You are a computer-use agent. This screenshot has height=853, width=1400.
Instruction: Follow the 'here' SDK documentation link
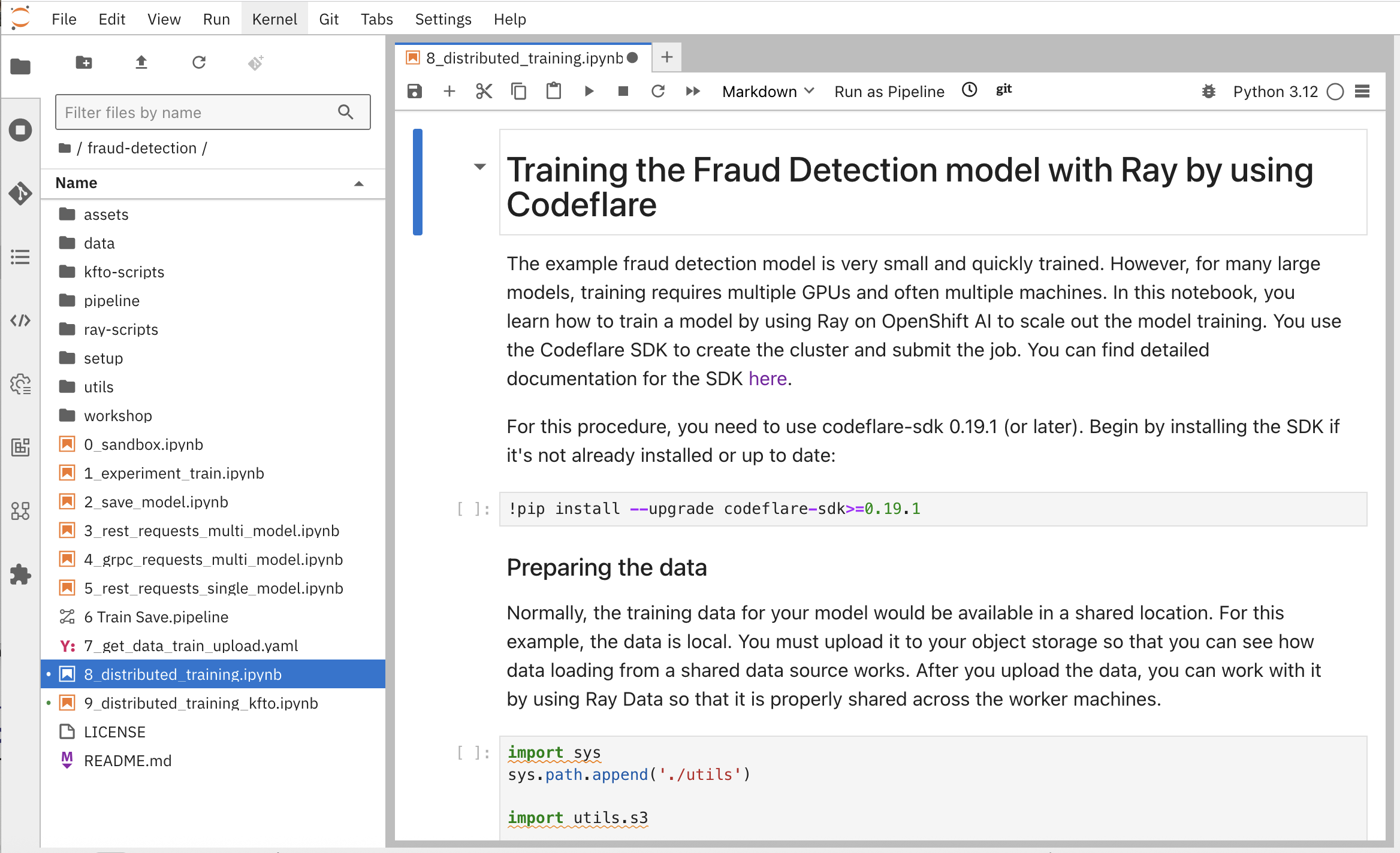(768, 379)
